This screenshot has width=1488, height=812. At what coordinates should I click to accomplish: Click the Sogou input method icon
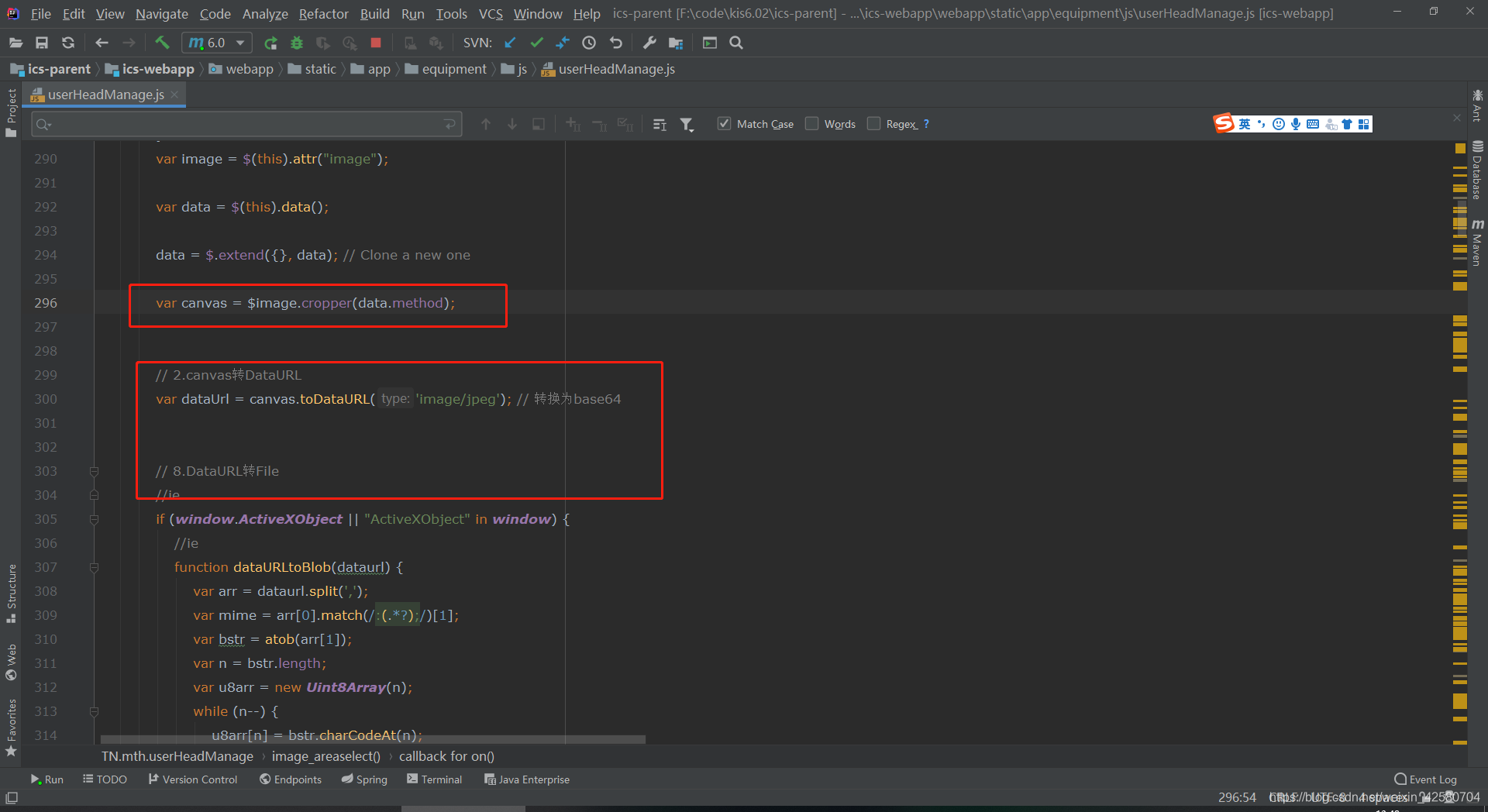[1224, 123]
